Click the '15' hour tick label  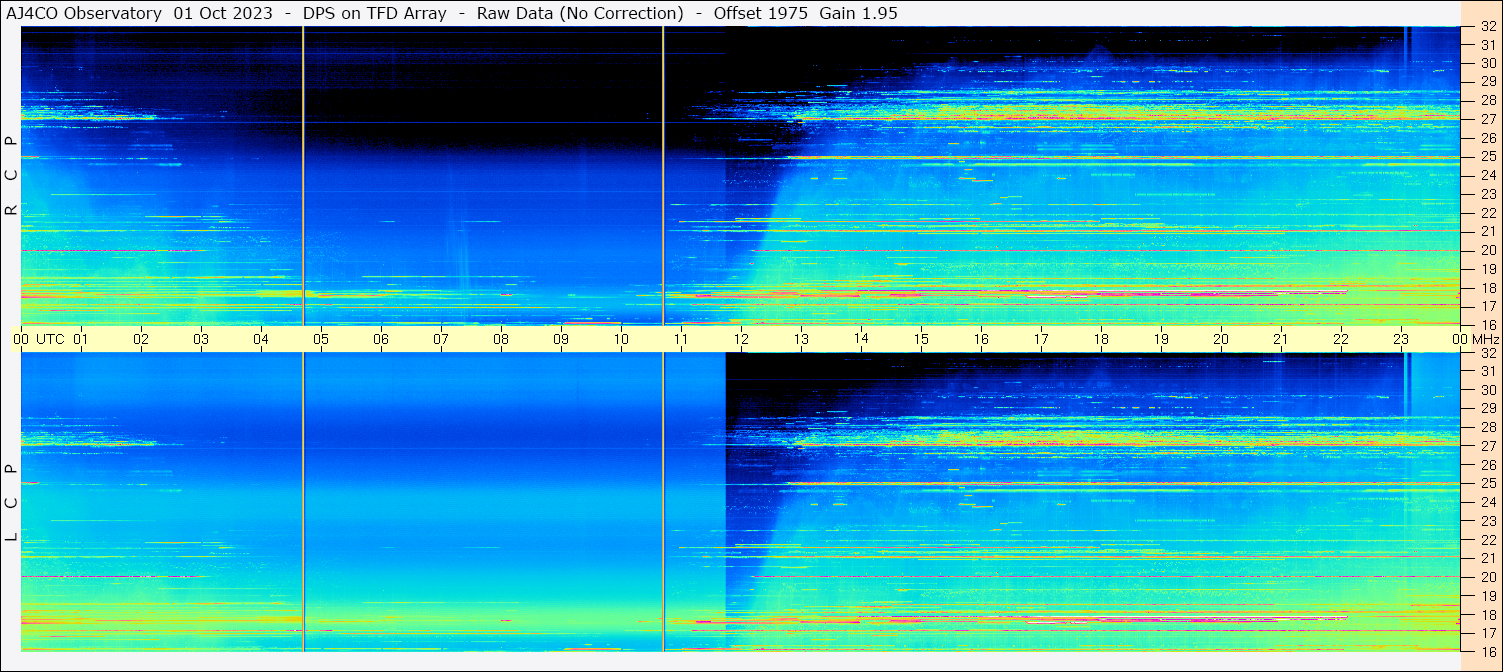[921, 339]
